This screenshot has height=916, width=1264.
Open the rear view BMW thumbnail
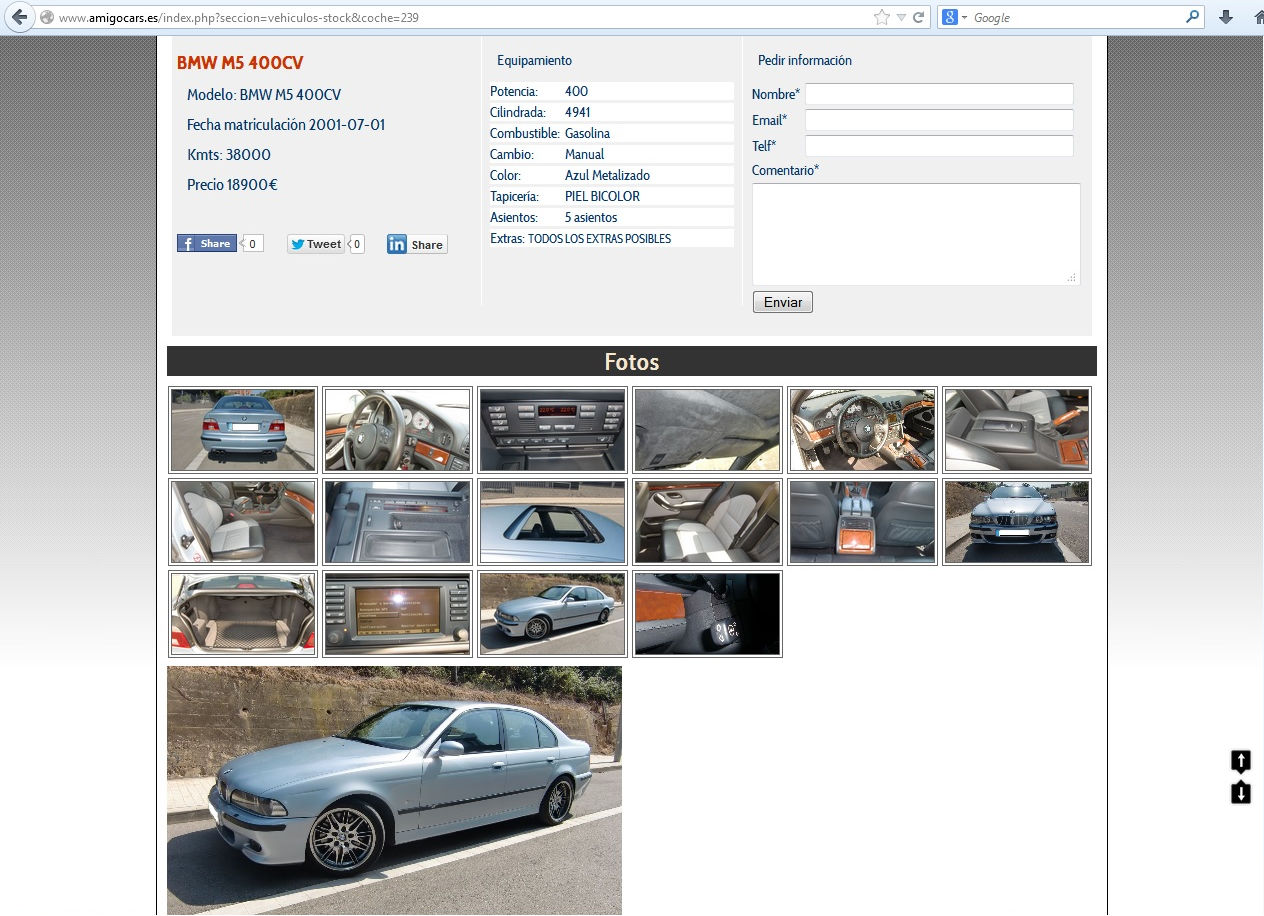[243, 430]
